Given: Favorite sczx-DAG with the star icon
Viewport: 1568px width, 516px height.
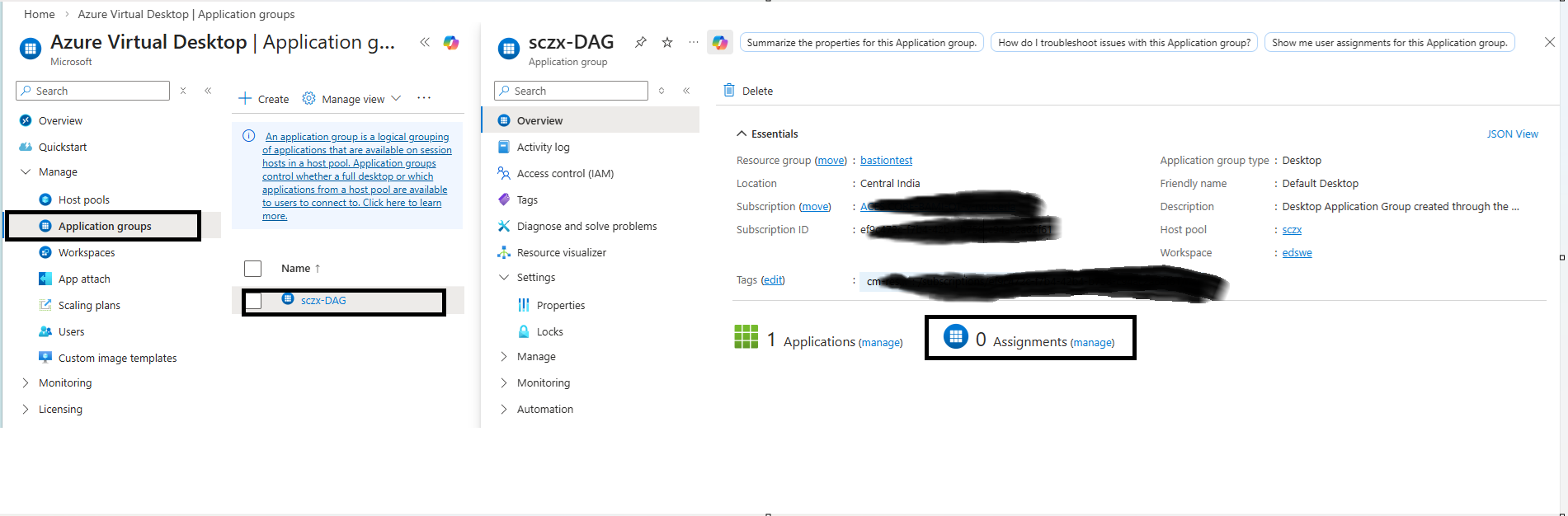Looking at the screenshot, I should click(x=667, y=42).
